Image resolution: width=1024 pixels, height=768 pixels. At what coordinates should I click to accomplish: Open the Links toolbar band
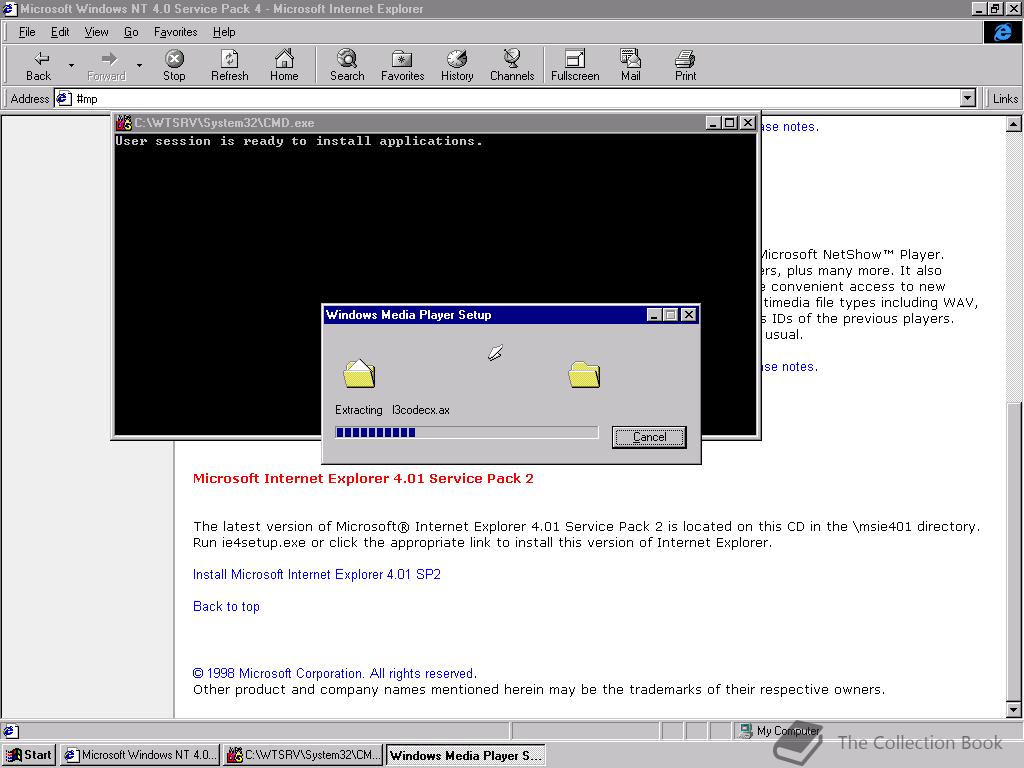pyautogui.click(x=1004, y=99)
